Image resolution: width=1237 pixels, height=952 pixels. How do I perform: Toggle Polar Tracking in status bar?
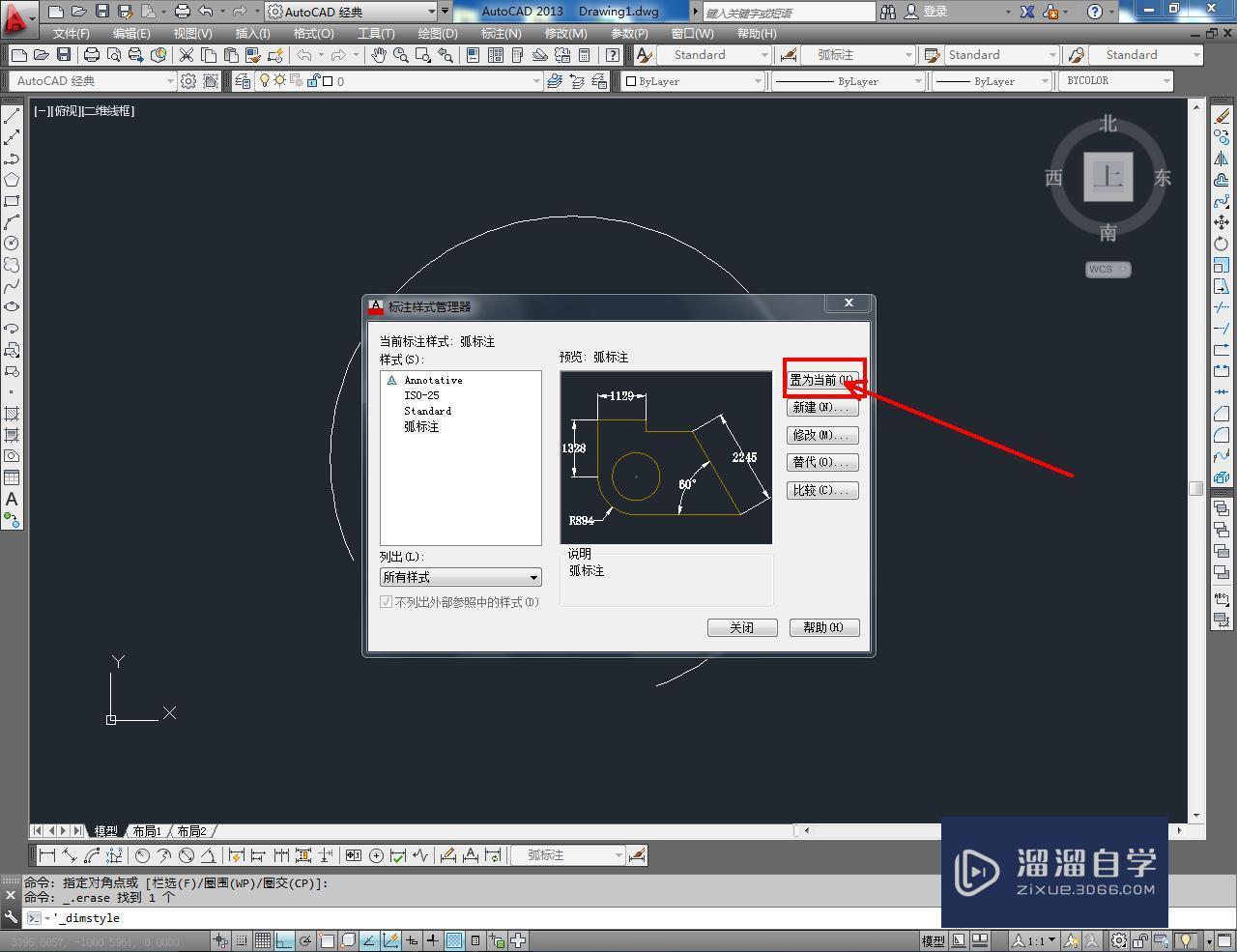pos(305,940)
